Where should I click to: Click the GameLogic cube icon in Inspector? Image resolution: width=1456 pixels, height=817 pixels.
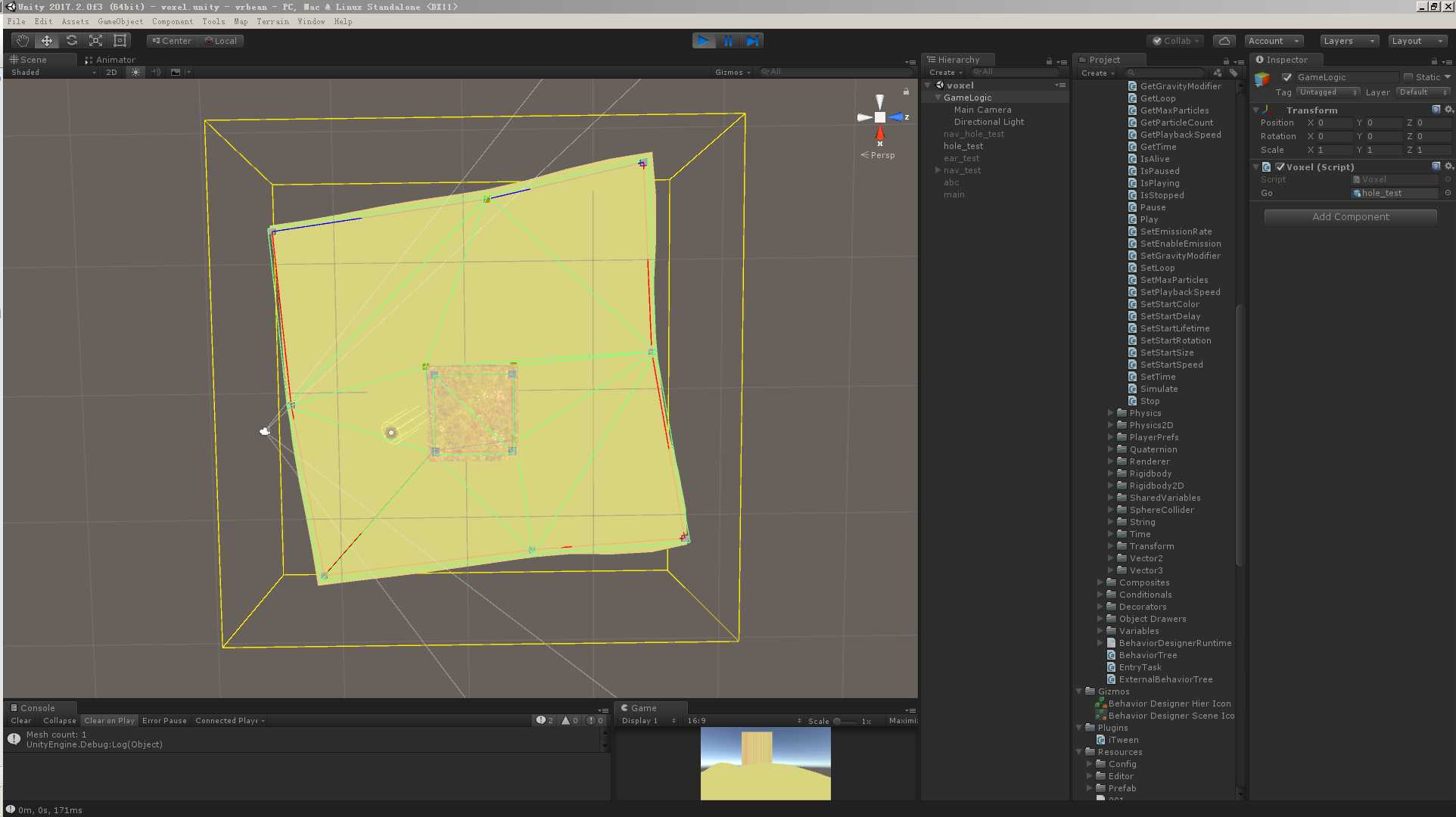[1262, 79]
